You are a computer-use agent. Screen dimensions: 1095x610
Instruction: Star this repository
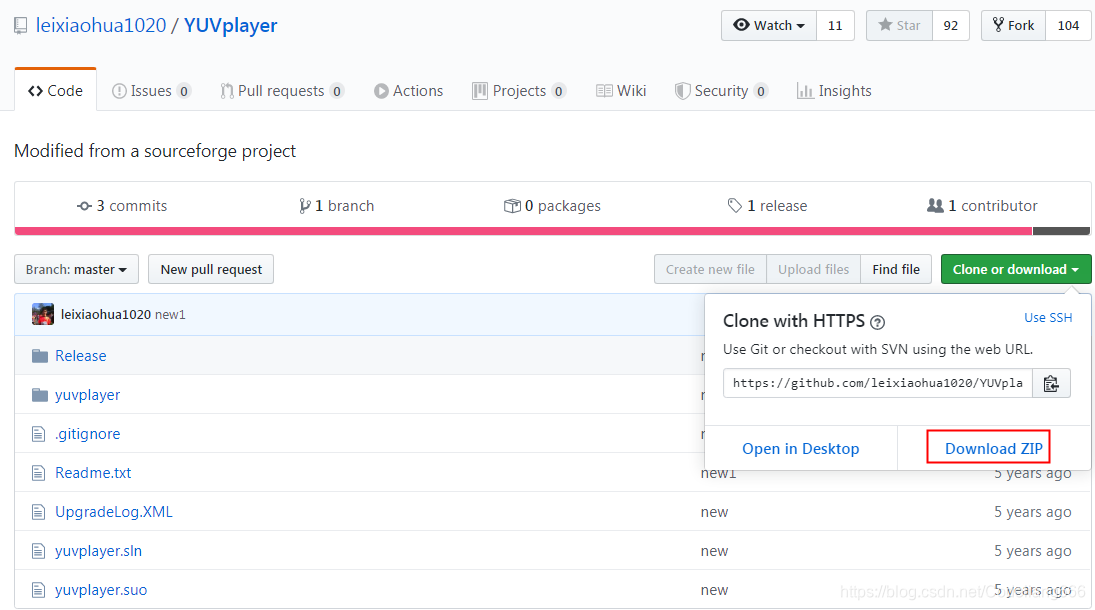pyautogui.click(x=899, y=26)
